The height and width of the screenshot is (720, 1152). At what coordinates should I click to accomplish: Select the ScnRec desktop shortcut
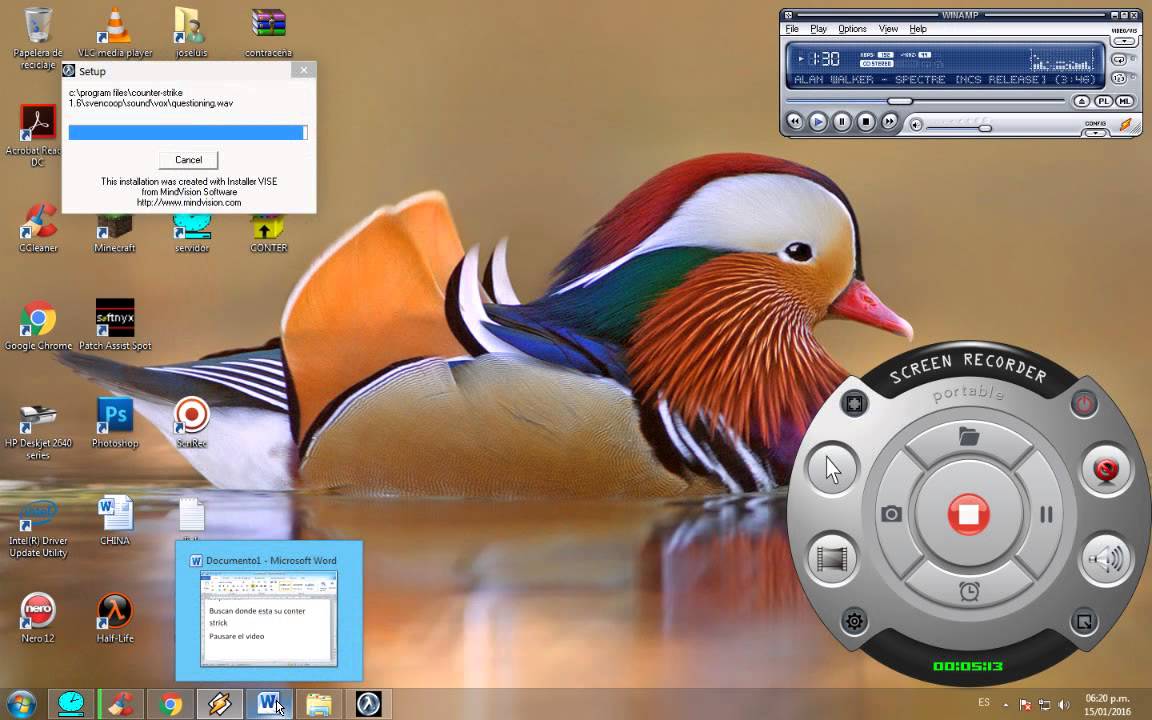[191, 422]
